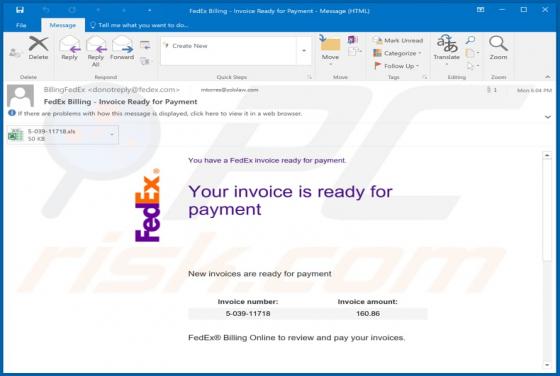
Task: Open Categorize dropdown
Action: pyautogui.click(x=397, y=53)
